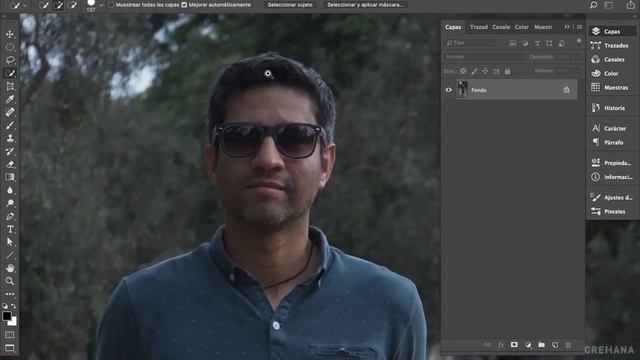Select the Blur tool
This screenshot has width=640, height=360.
[10, 190]
